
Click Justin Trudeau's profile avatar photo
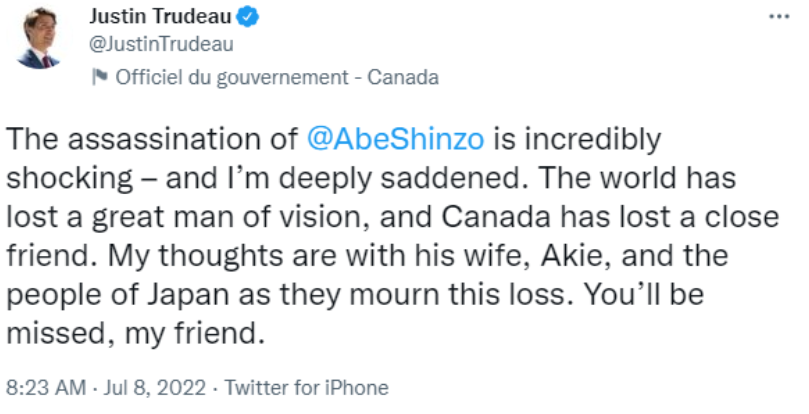(x=38, y=37)
